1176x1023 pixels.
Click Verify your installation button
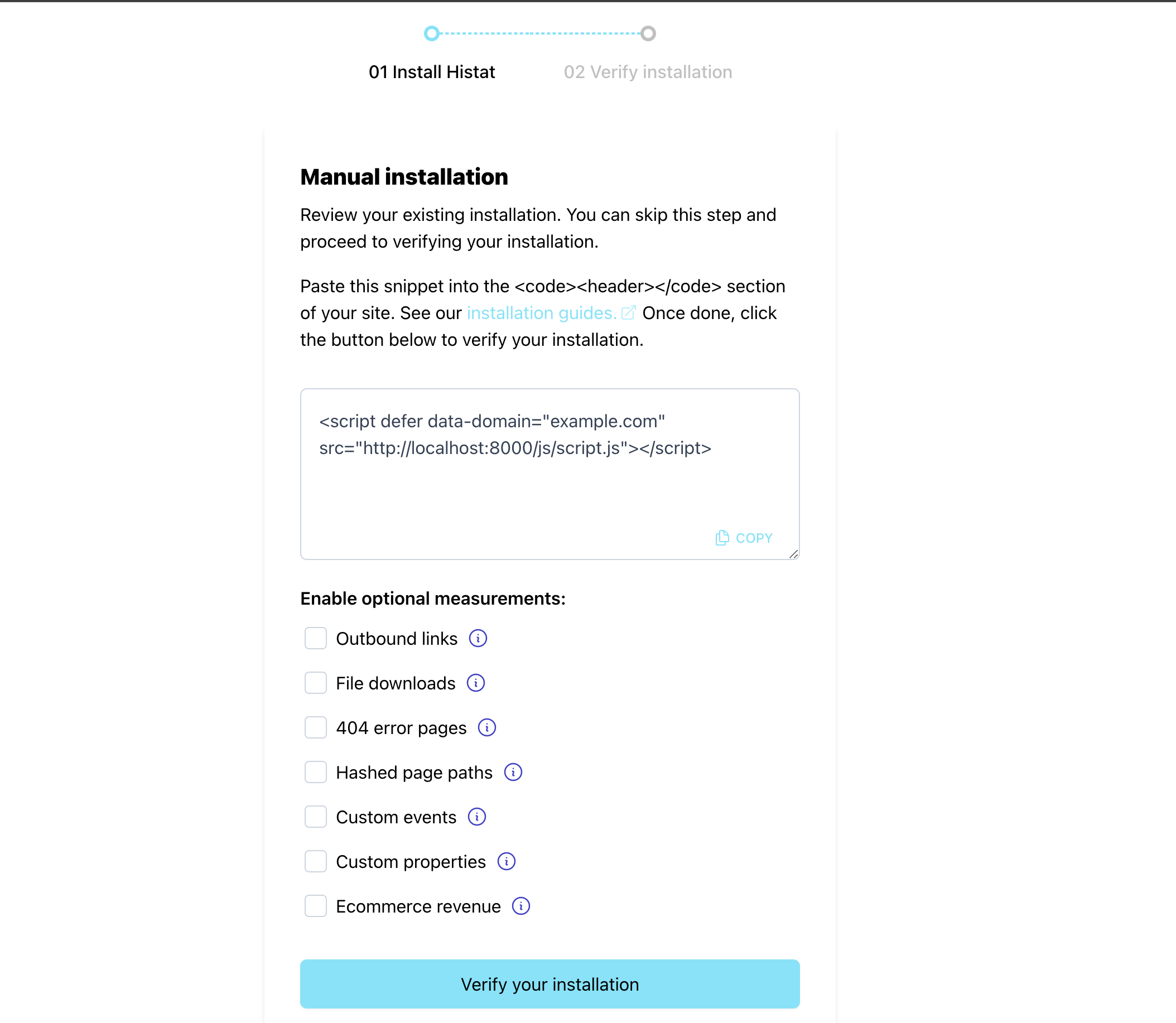(550, 984)
